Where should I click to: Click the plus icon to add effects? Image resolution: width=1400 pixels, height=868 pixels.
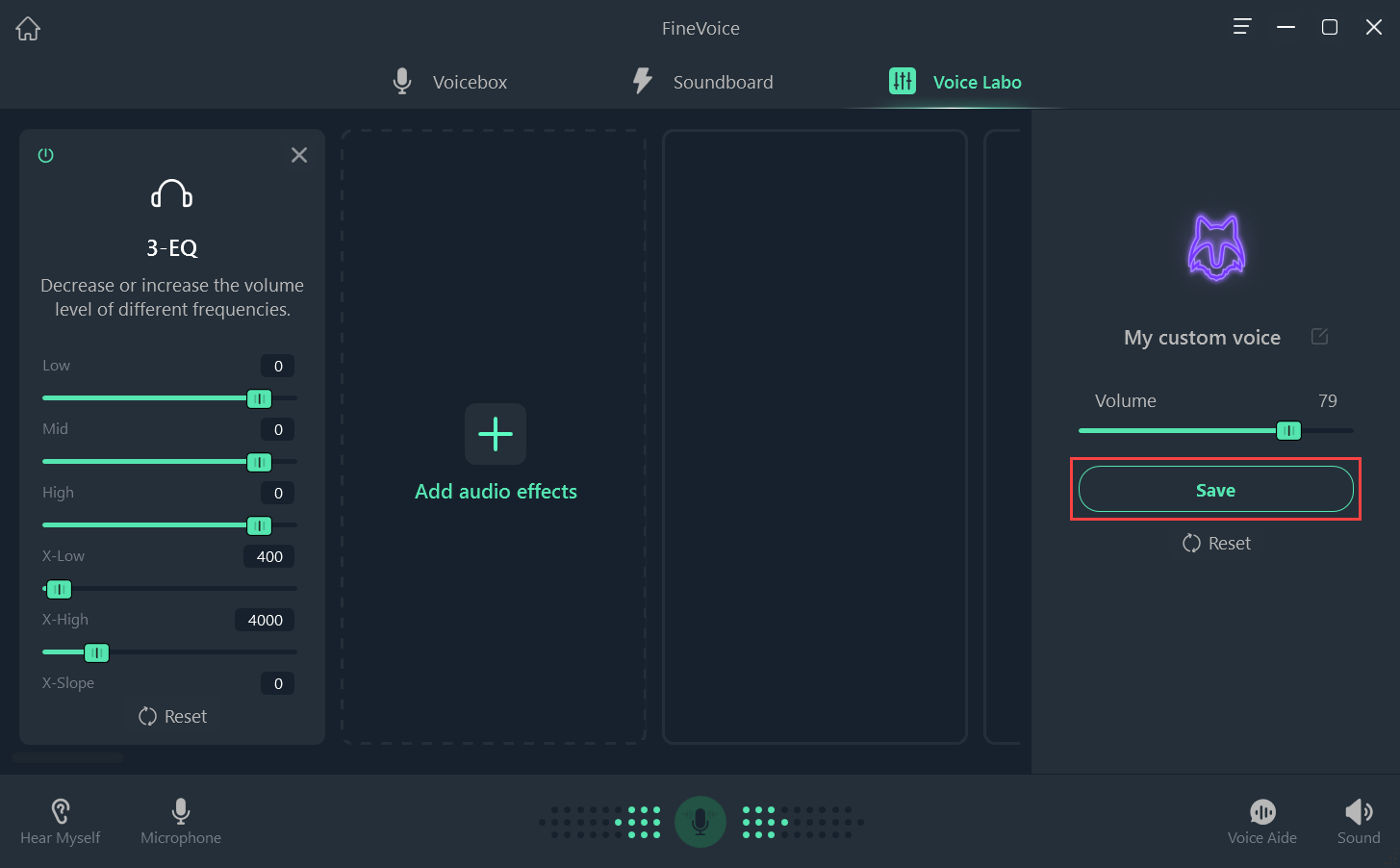pyautogui.click(x=496, y=434)
